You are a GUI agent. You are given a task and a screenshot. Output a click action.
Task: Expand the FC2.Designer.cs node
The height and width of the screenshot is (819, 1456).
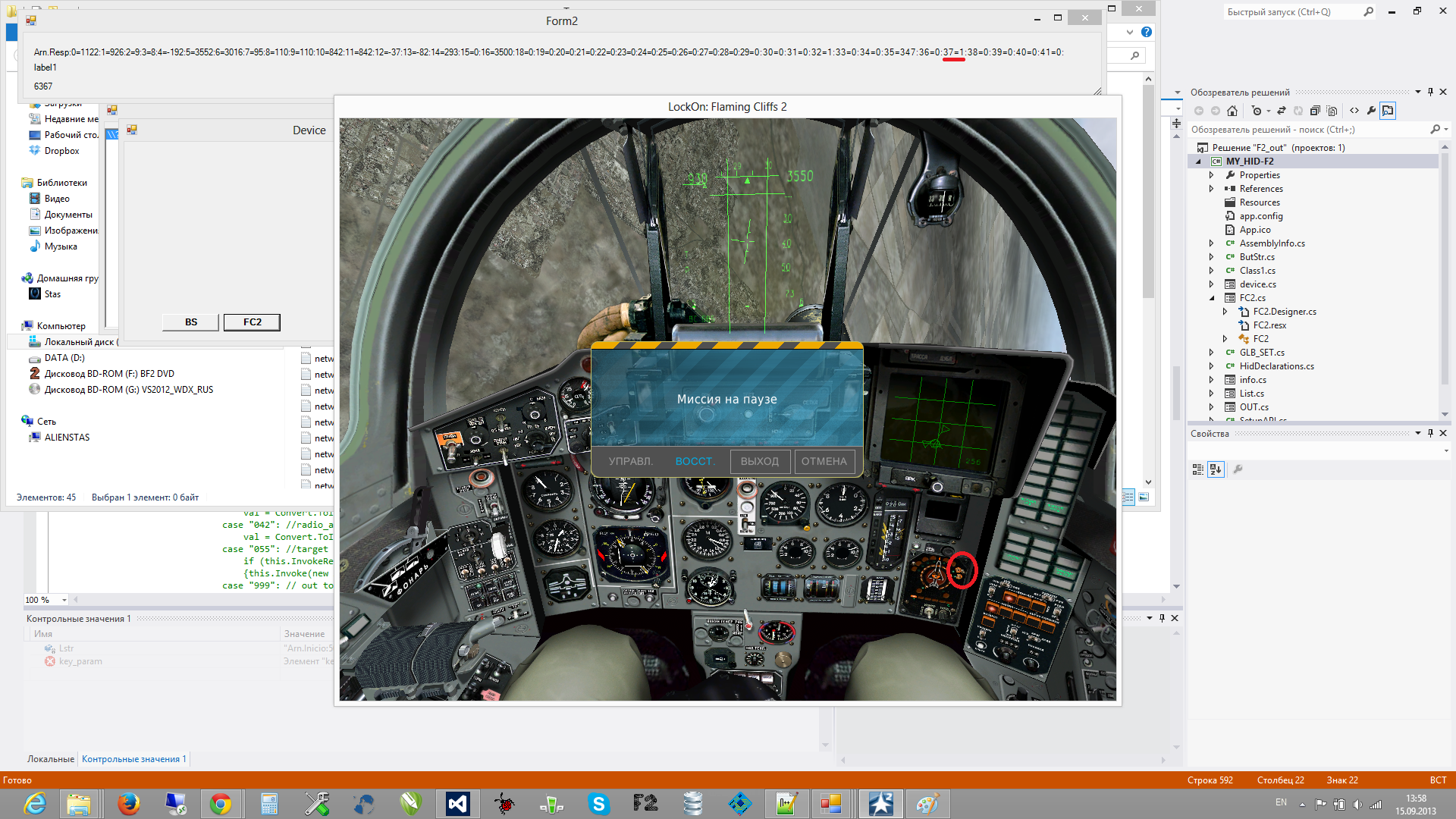1225,312
